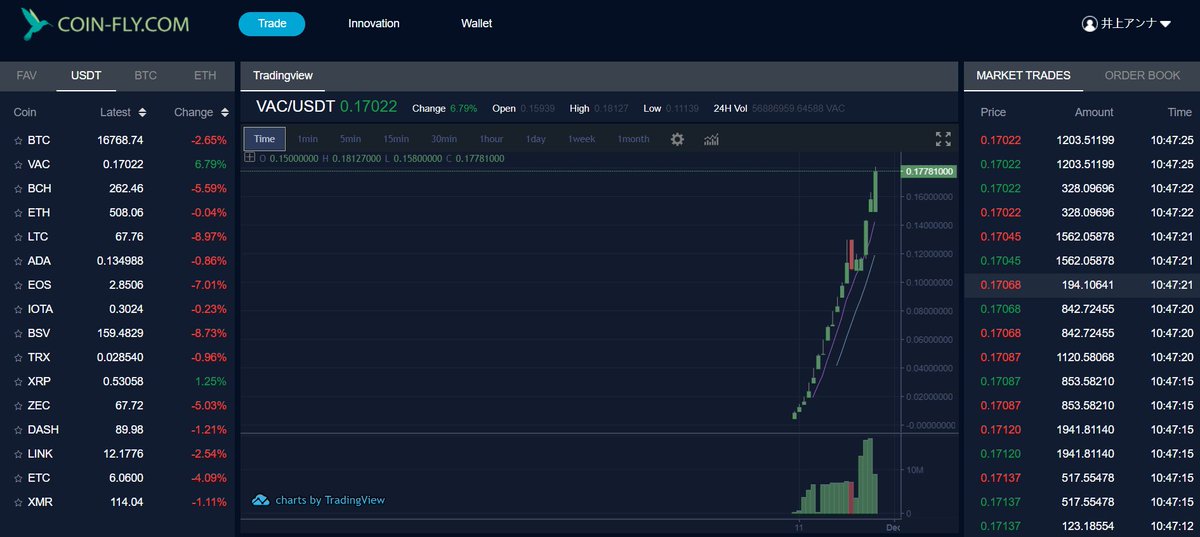Screen dimensions: 1200x537
Task: Open user account dropdown arrow
Action: [x=1165, y=24]
